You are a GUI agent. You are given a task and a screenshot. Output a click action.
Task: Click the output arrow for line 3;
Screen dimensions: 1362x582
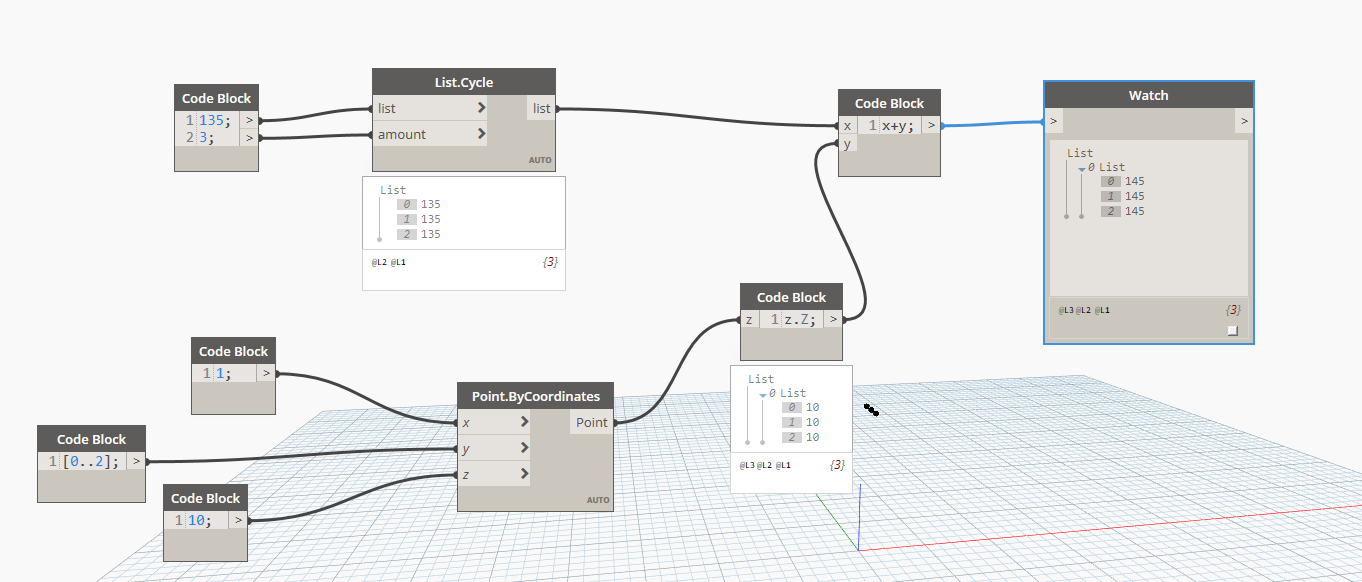tap(249, 138)
